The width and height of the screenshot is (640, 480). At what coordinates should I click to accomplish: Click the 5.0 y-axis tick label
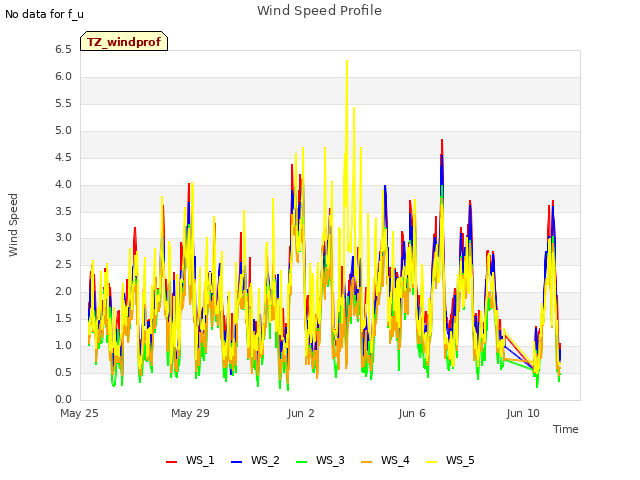63,131
